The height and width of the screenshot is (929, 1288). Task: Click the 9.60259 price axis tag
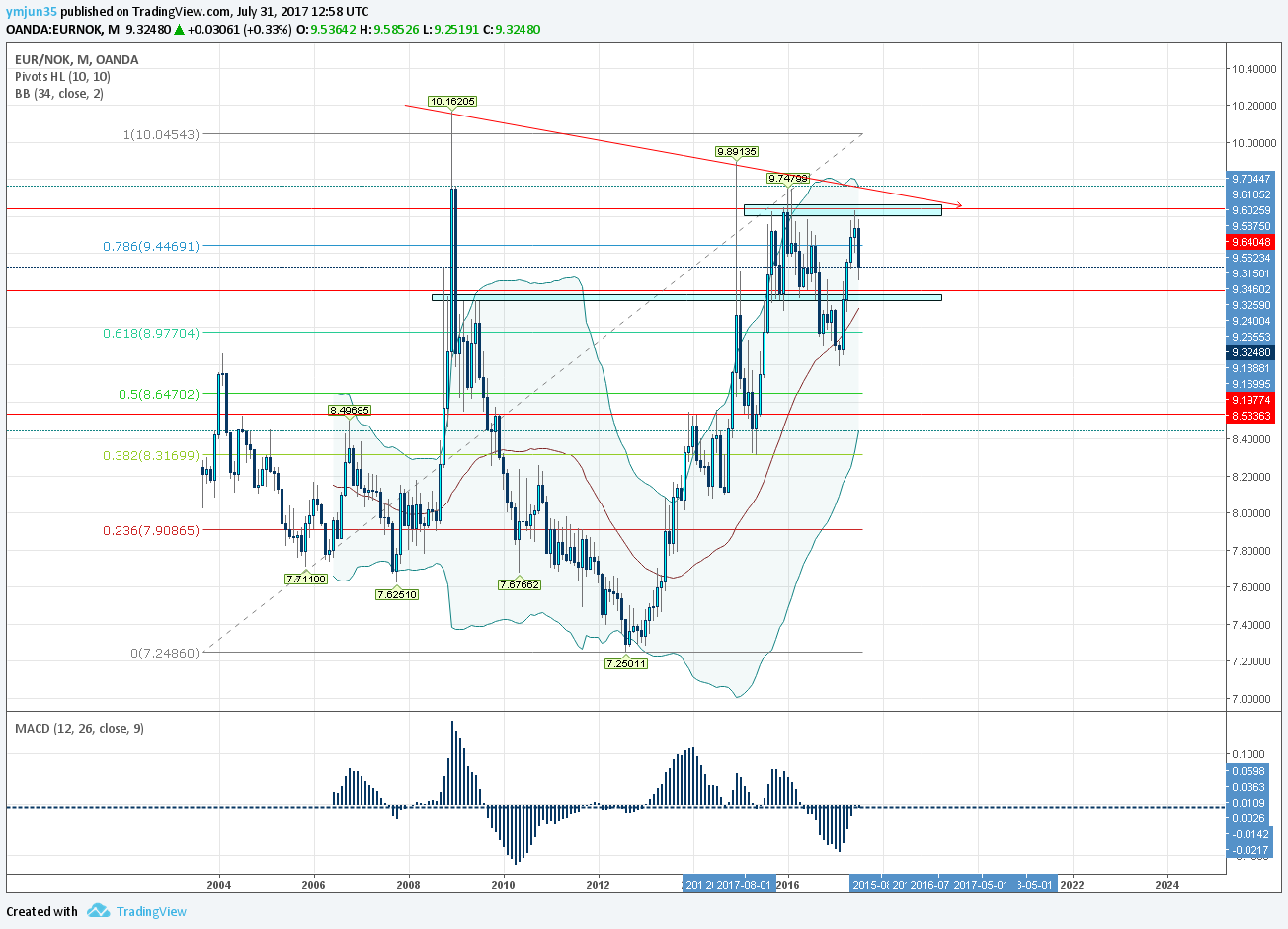click(x=1250, y=210)
